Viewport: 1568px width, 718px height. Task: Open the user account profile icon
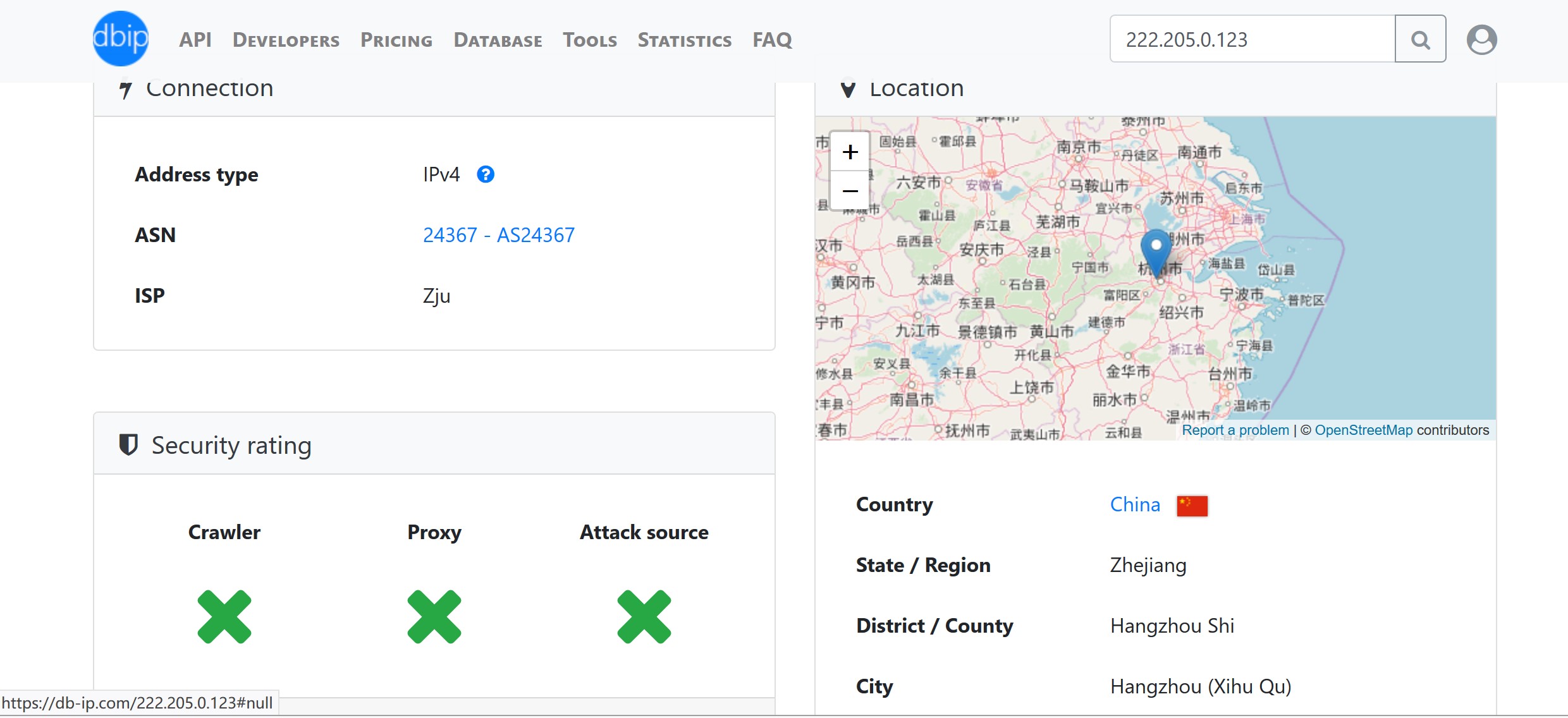(x=1481, y=39)
